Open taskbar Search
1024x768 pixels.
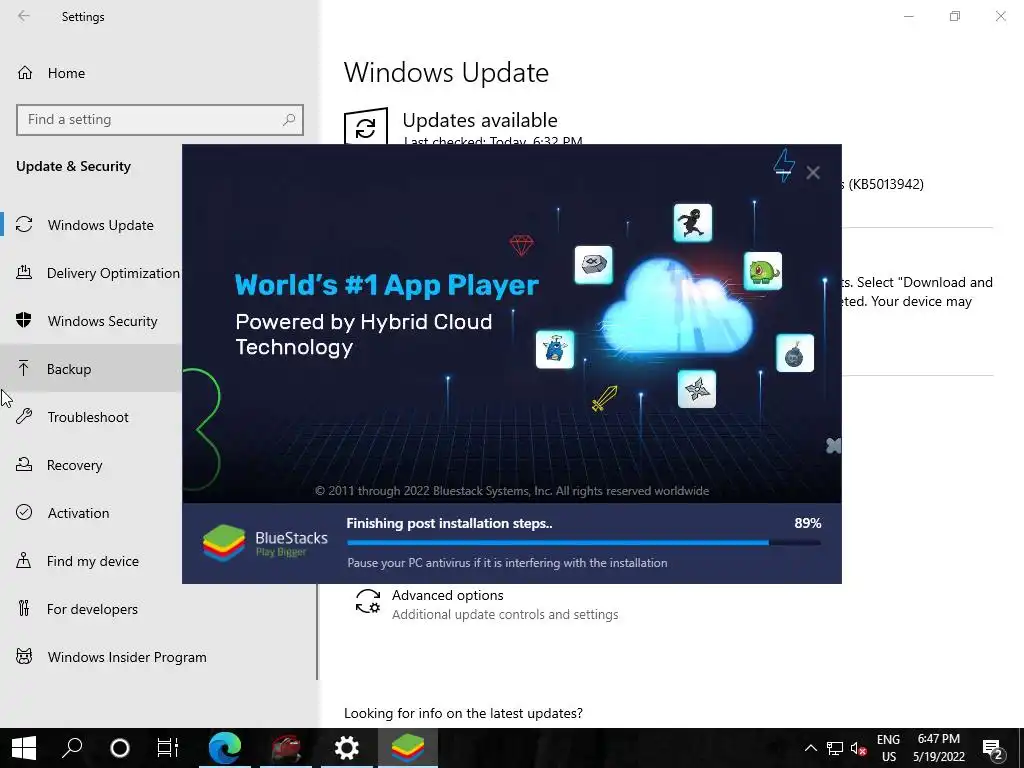coord(72,748)
